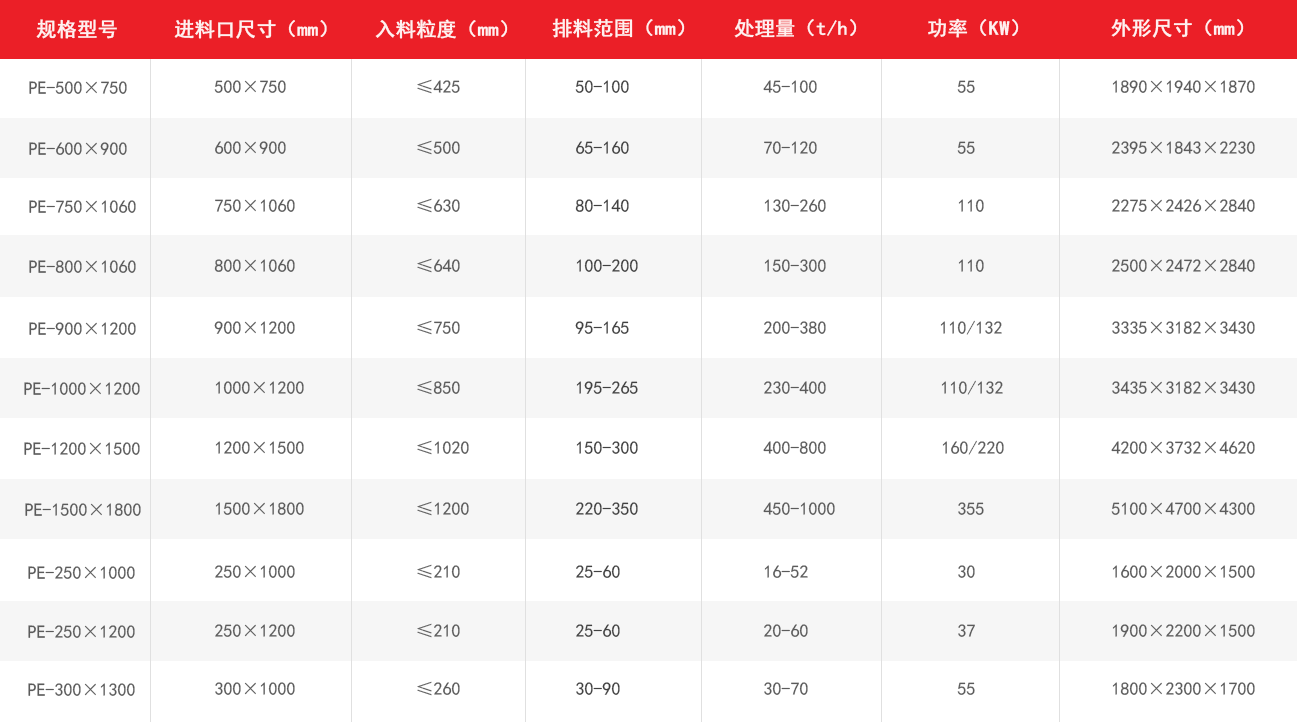Select the 入料粒度 (mm) header cell
1297x722 pixels.
(439, 29)
